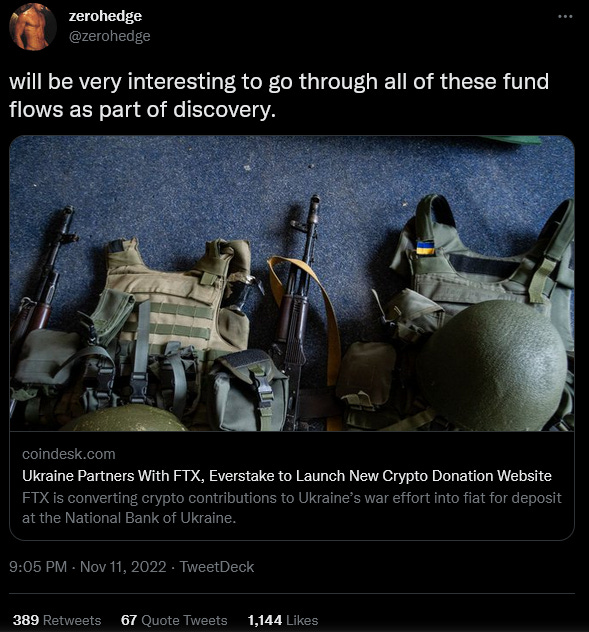
Task: Click the Ukrainian flag patch in photo
Action: pos(425,247)
